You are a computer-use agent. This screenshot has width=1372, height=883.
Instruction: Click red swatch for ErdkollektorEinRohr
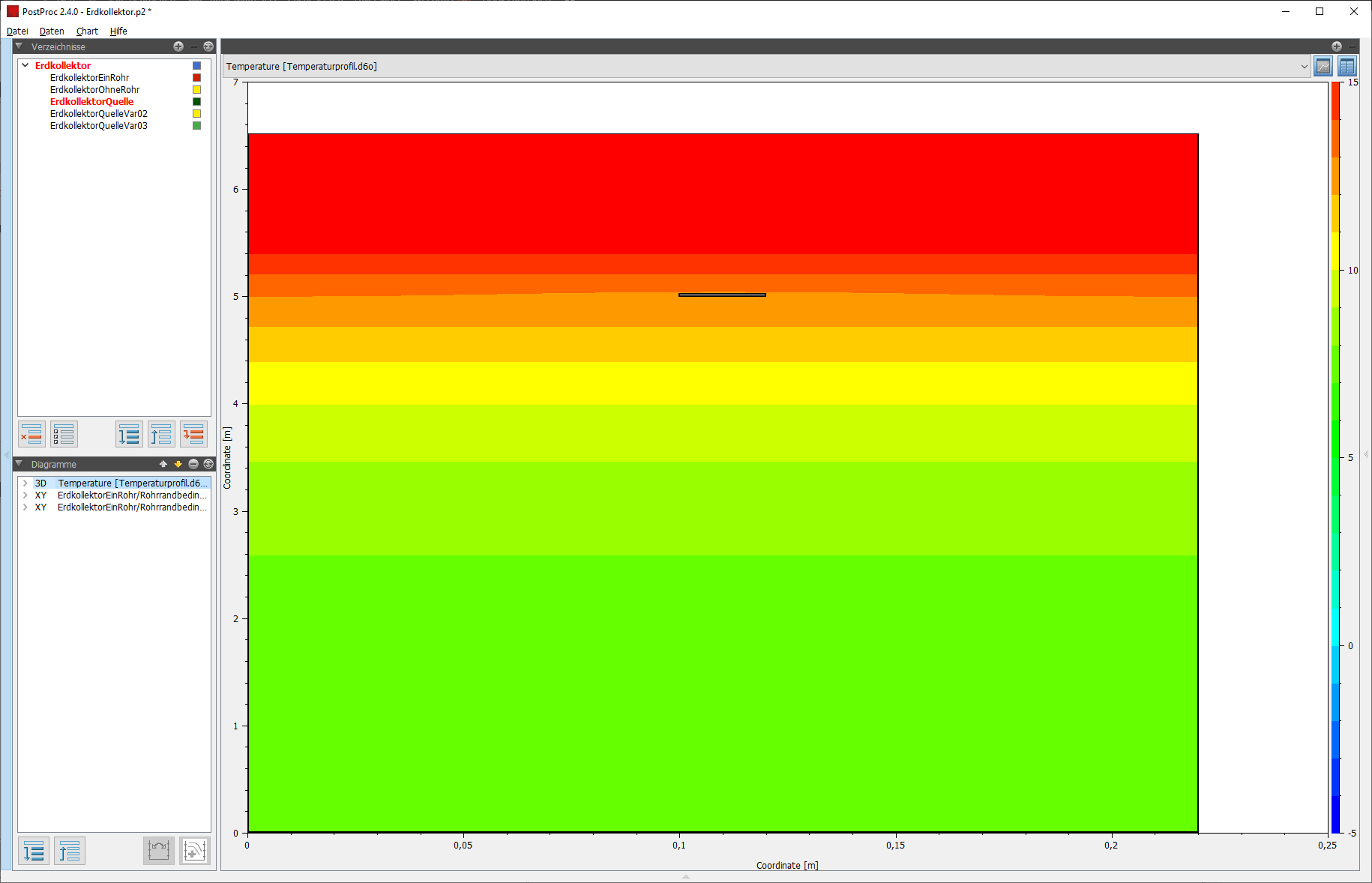click(x=197, y=78)
